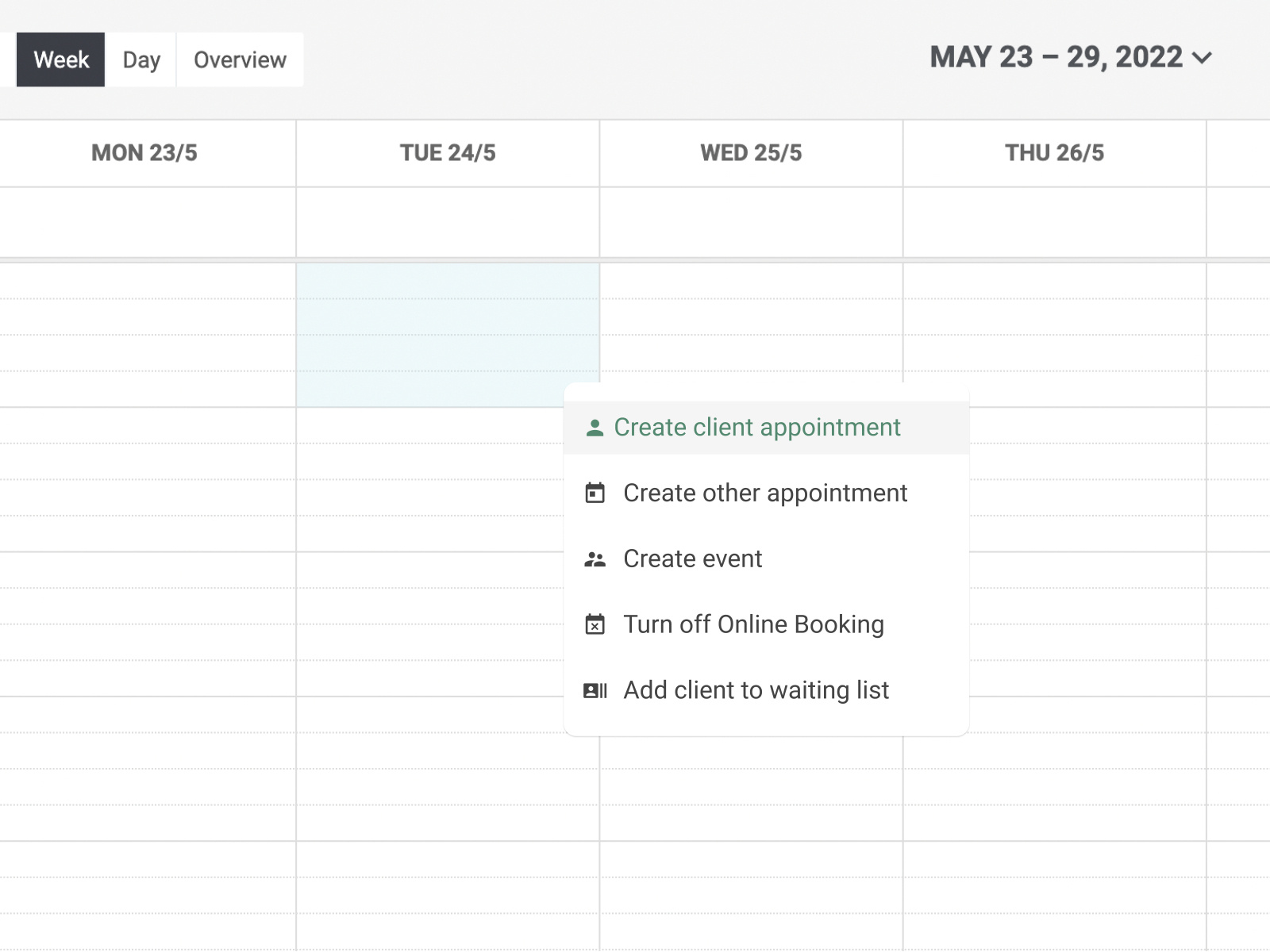Click the group icon beside Create event
The width and height of the screenshot is (1270, 952).
[x=595, y=559]
